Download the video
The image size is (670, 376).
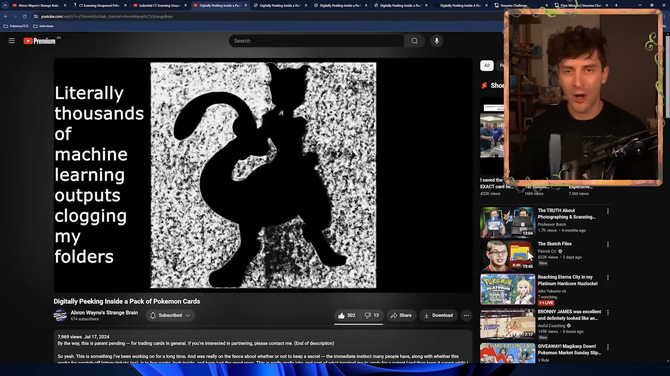[438, 315]
